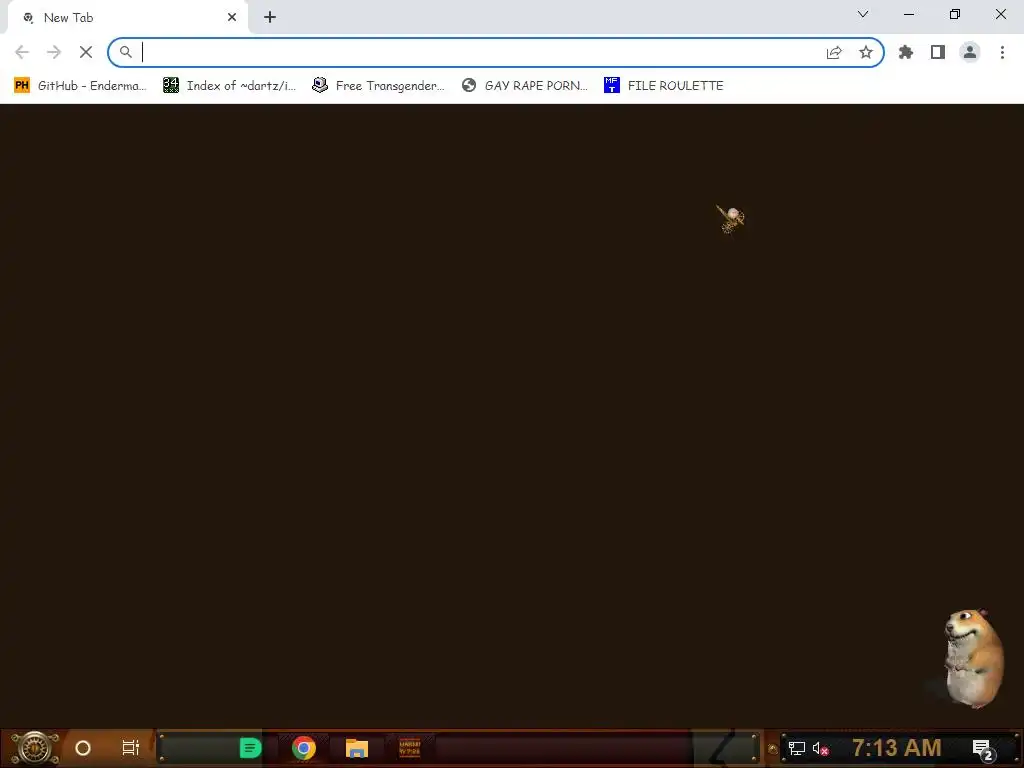Click the hamster desktop pet
Screen dimensions: 1024x768
tap(972, 658)
